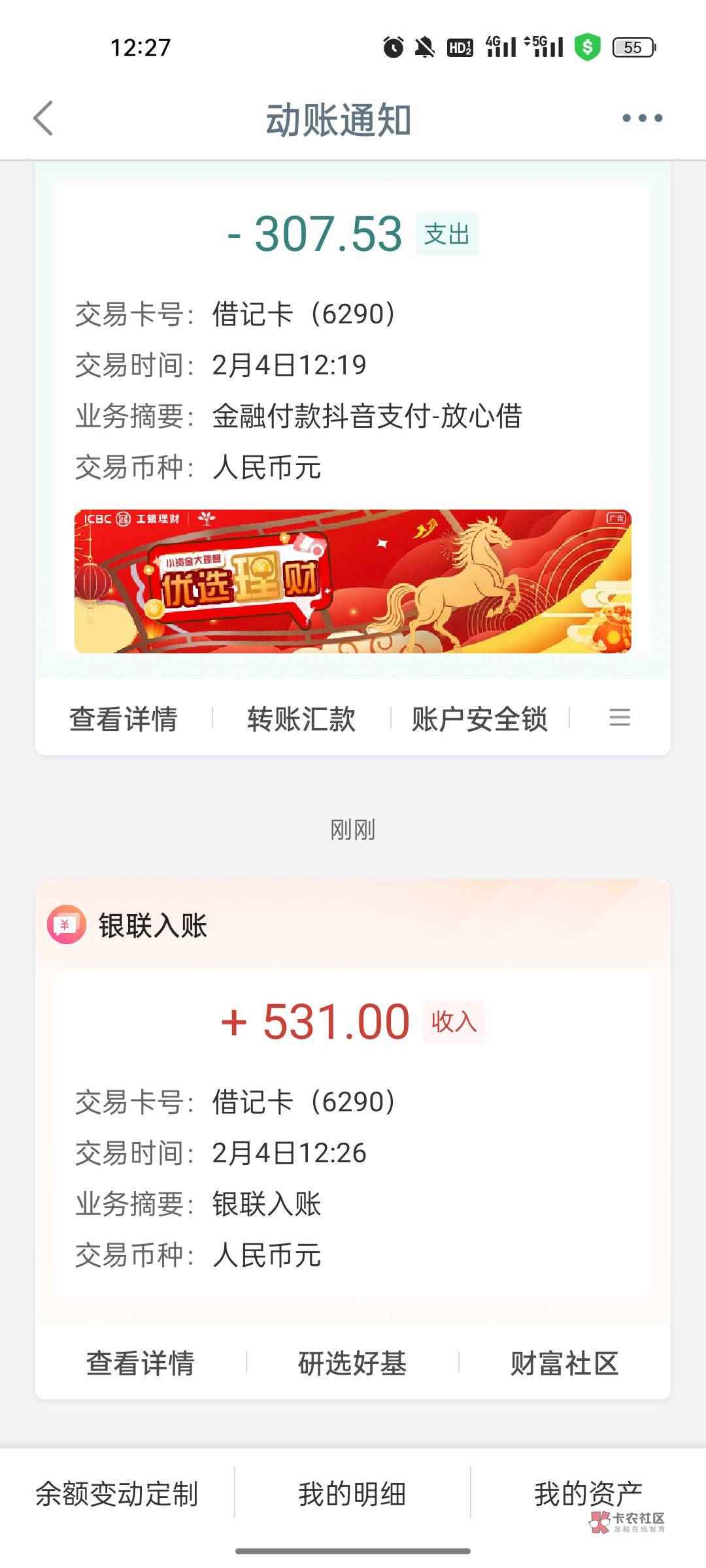The image size is (706, 1568).
Task: Open 账户安全锁 option
Action: [479, 719]
